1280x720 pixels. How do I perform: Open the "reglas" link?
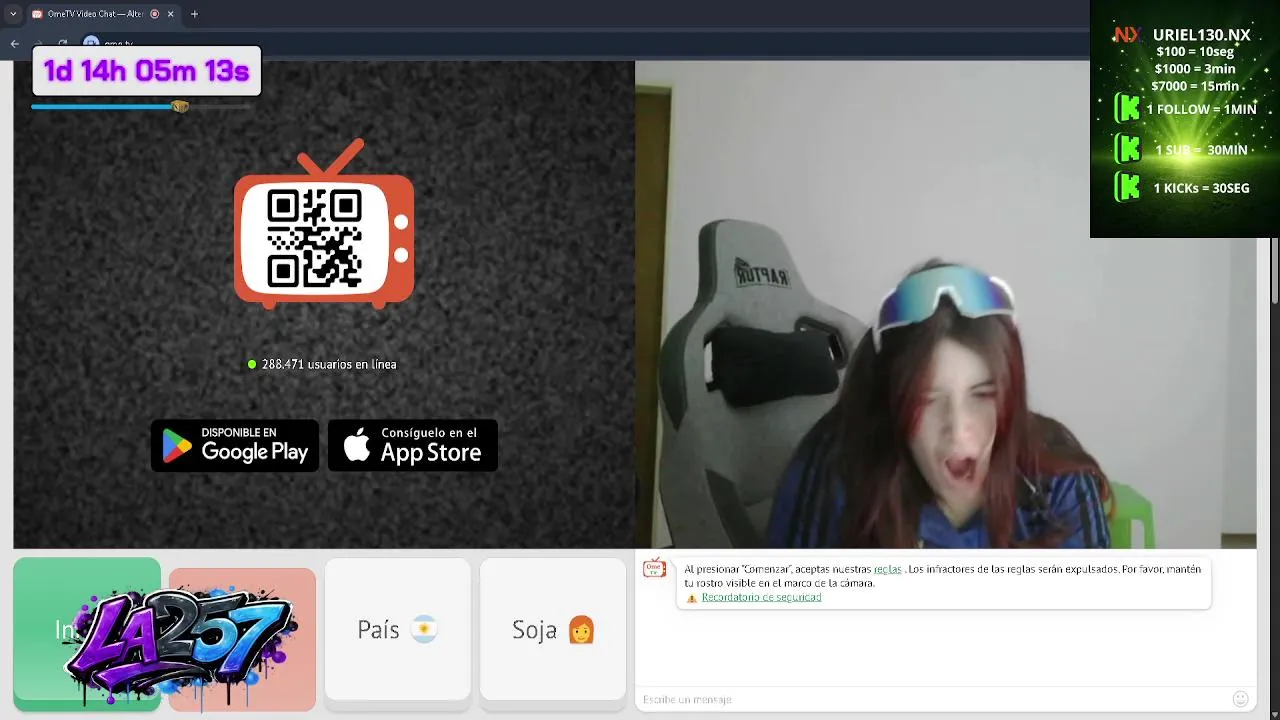pyautogui.click(x=887, y=569)
